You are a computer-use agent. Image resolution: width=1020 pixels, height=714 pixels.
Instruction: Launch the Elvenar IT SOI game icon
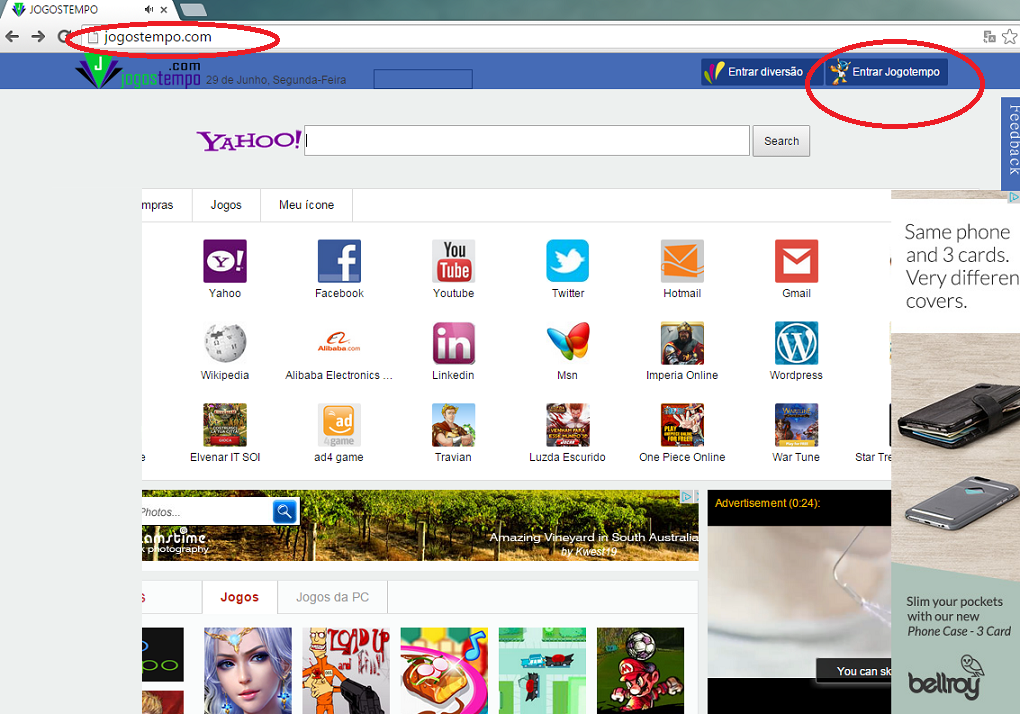pyautogui.click(x=224, y=425)
